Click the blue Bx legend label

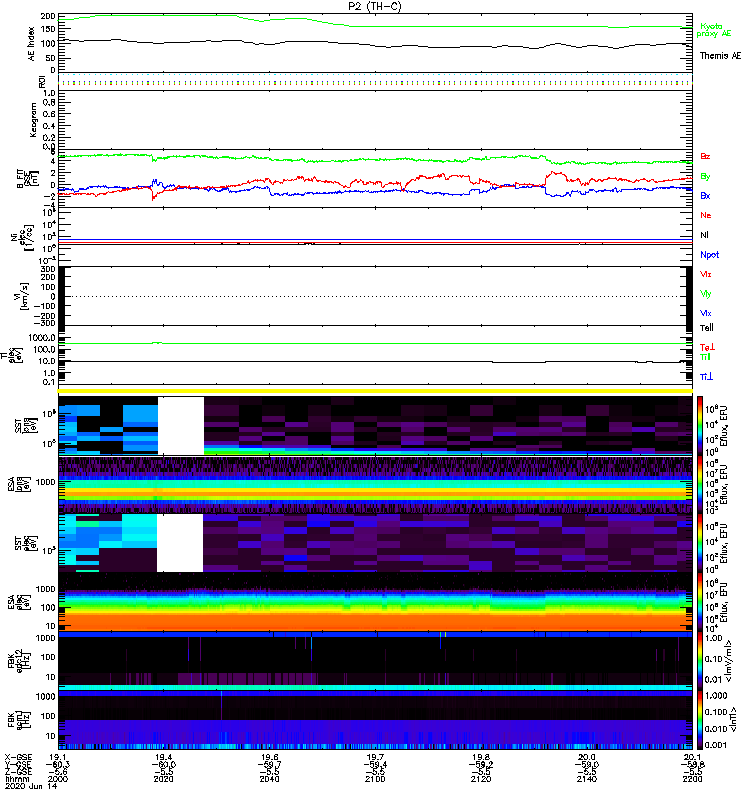tap(705, 196)
